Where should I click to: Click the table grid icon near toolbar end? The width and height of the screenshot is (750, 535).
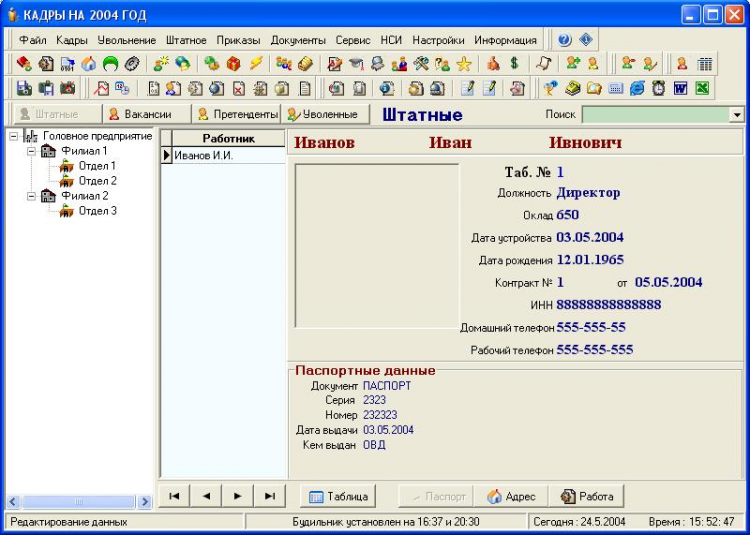pyautogui.click(x=705, y=64)
